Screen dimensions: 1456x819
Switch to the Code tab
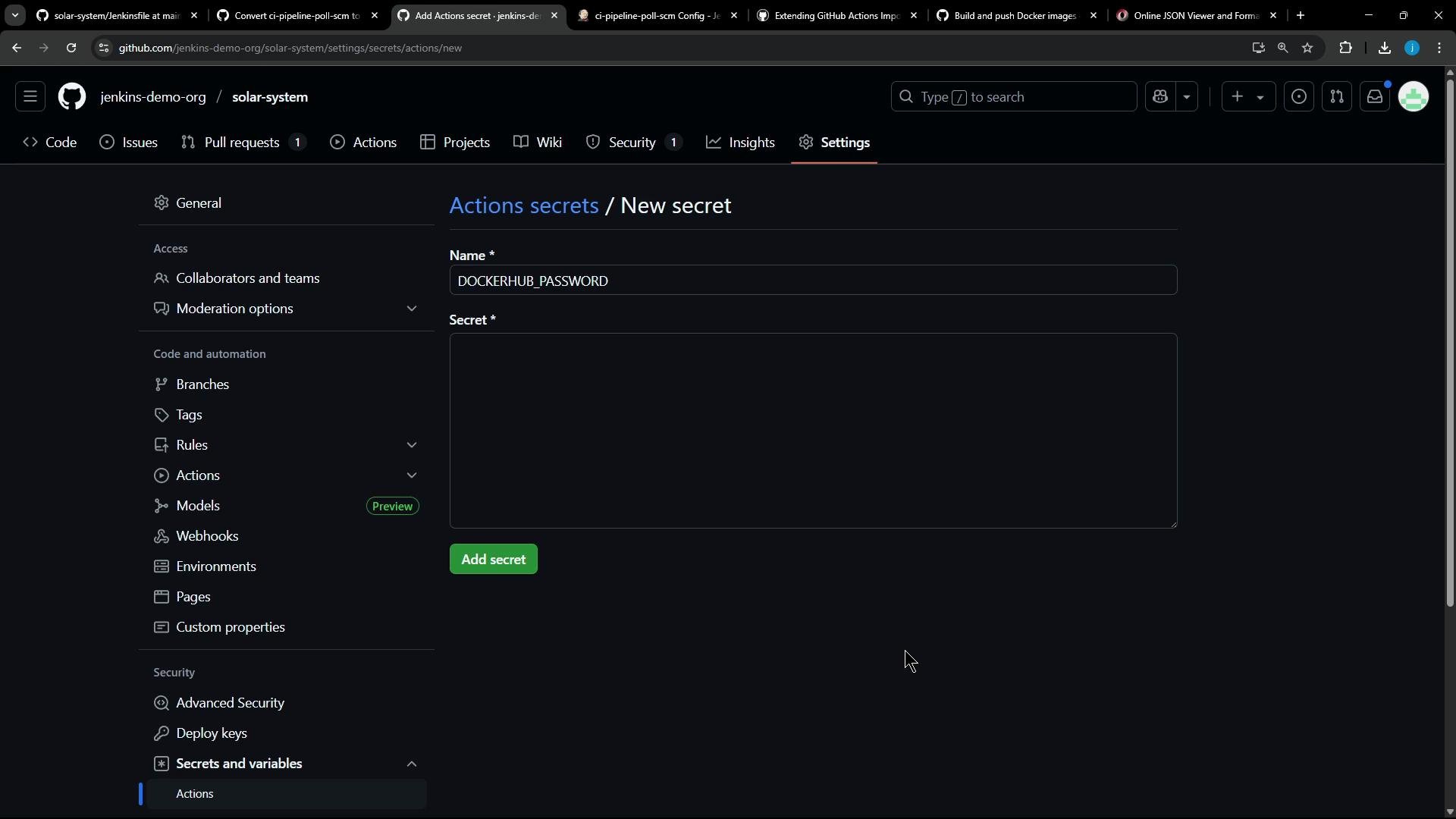coord(50,143)
